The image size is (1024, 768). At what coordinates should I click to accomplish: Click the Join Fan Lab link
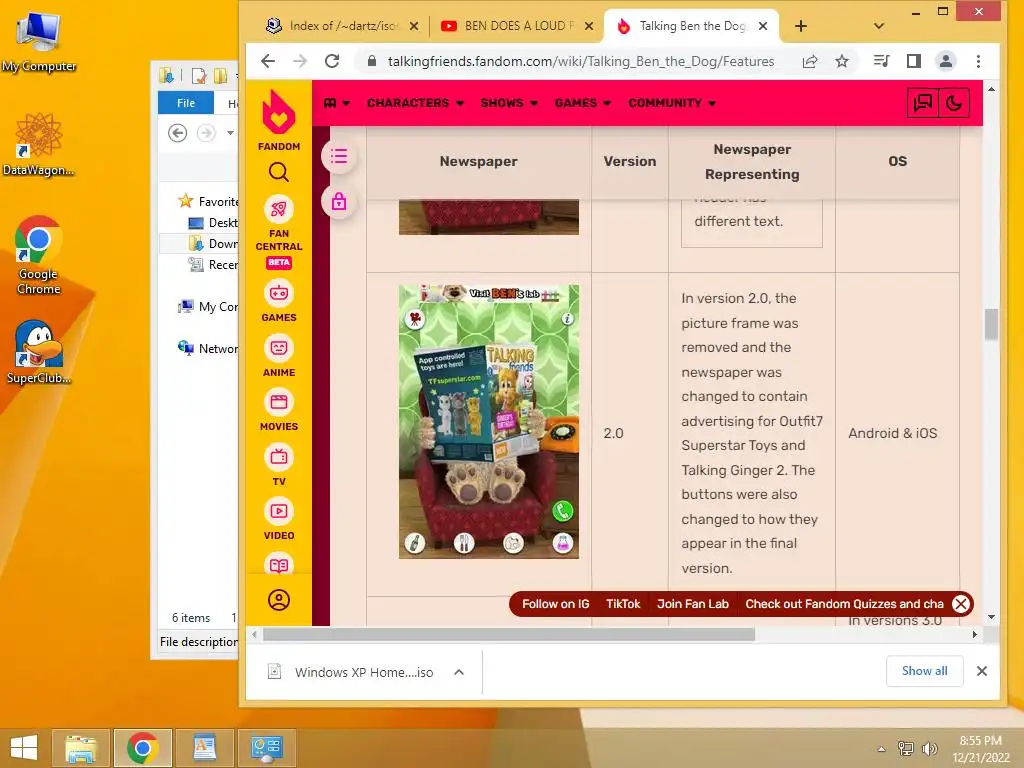(x=693, y=604)
